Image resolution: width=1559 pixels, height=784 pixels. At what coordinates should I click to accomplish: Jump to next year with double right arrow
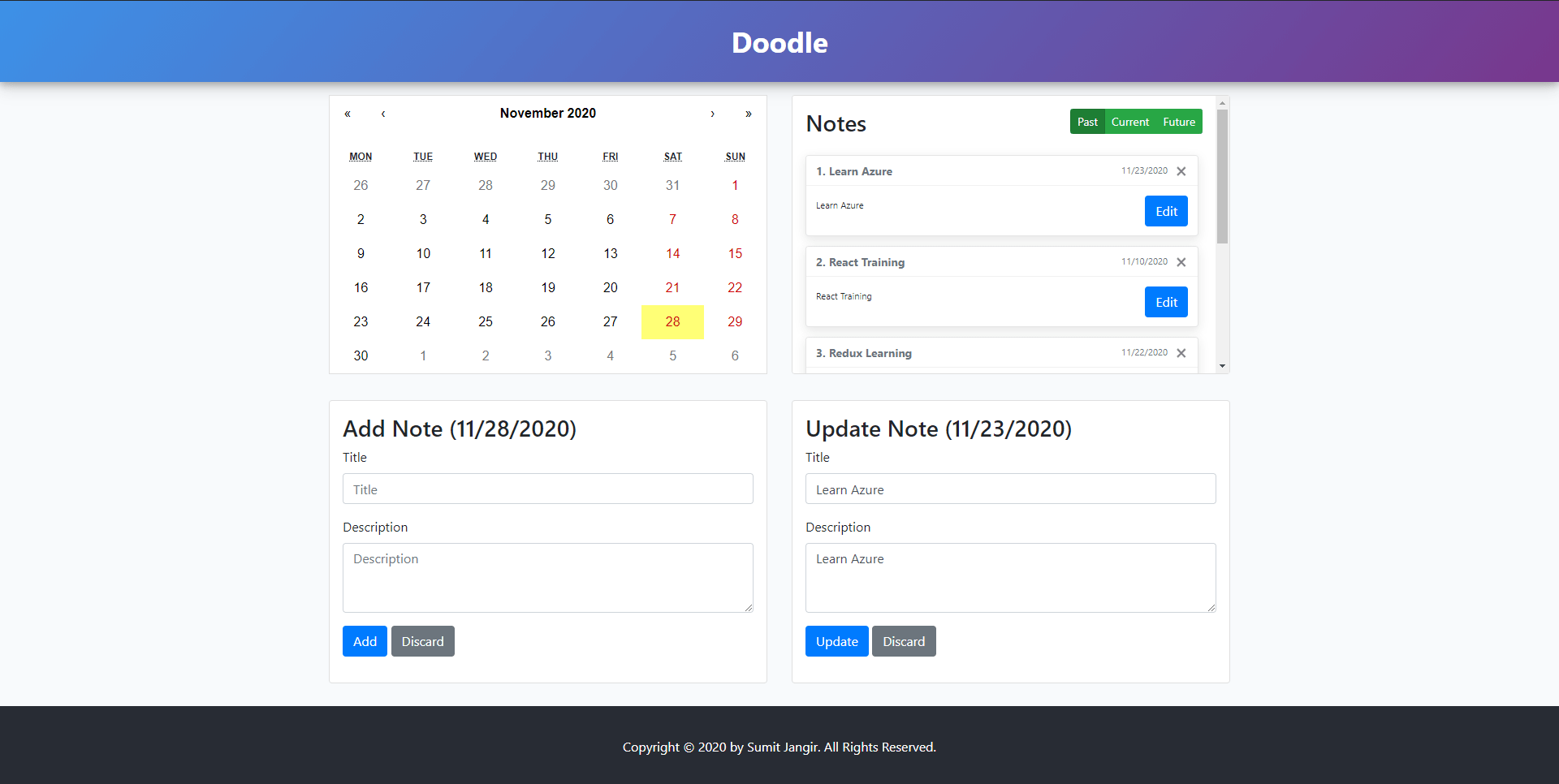(x=749, y=114)
